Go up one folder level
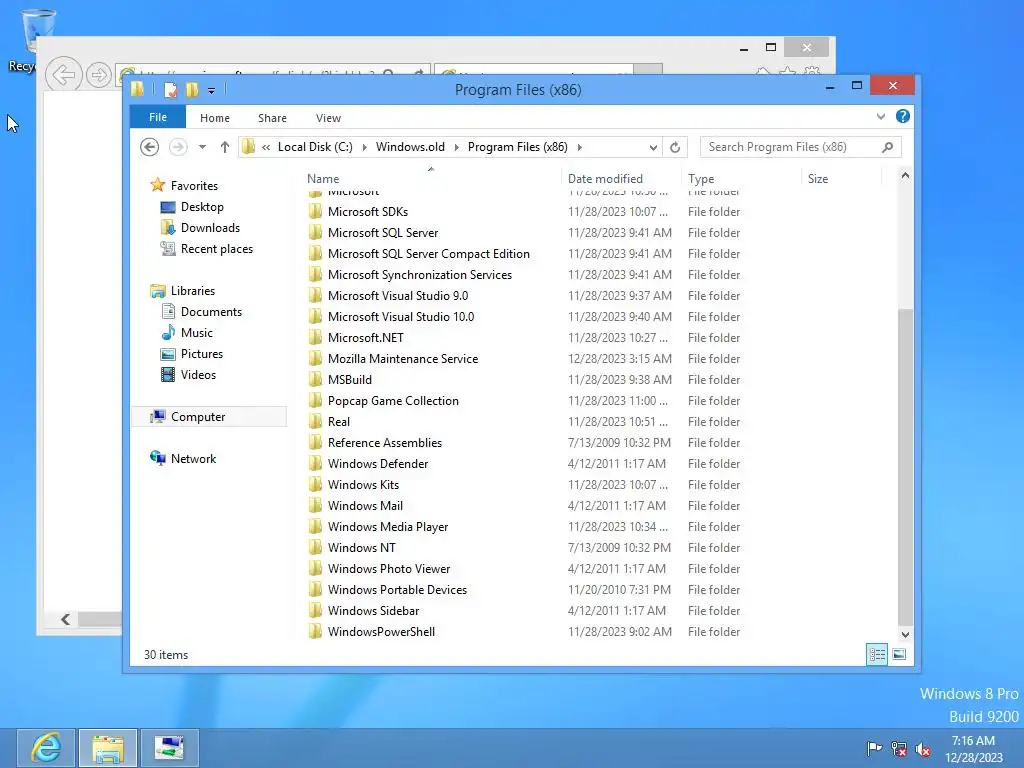1024x768 pixels. pos(225,147)
